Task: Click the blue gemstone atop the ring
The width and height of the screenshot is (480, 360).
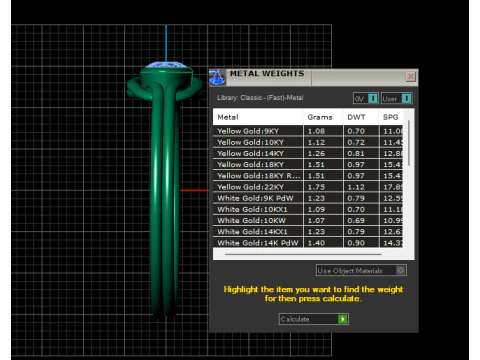Action: point(166,65)
